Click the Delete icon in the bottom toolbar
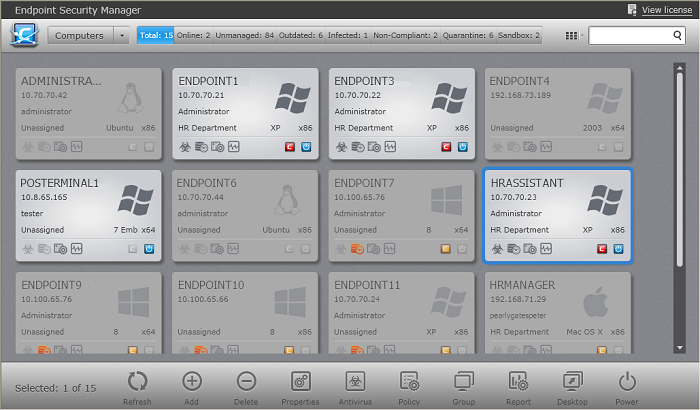This screenshot has width=700, height=410. 246,381
